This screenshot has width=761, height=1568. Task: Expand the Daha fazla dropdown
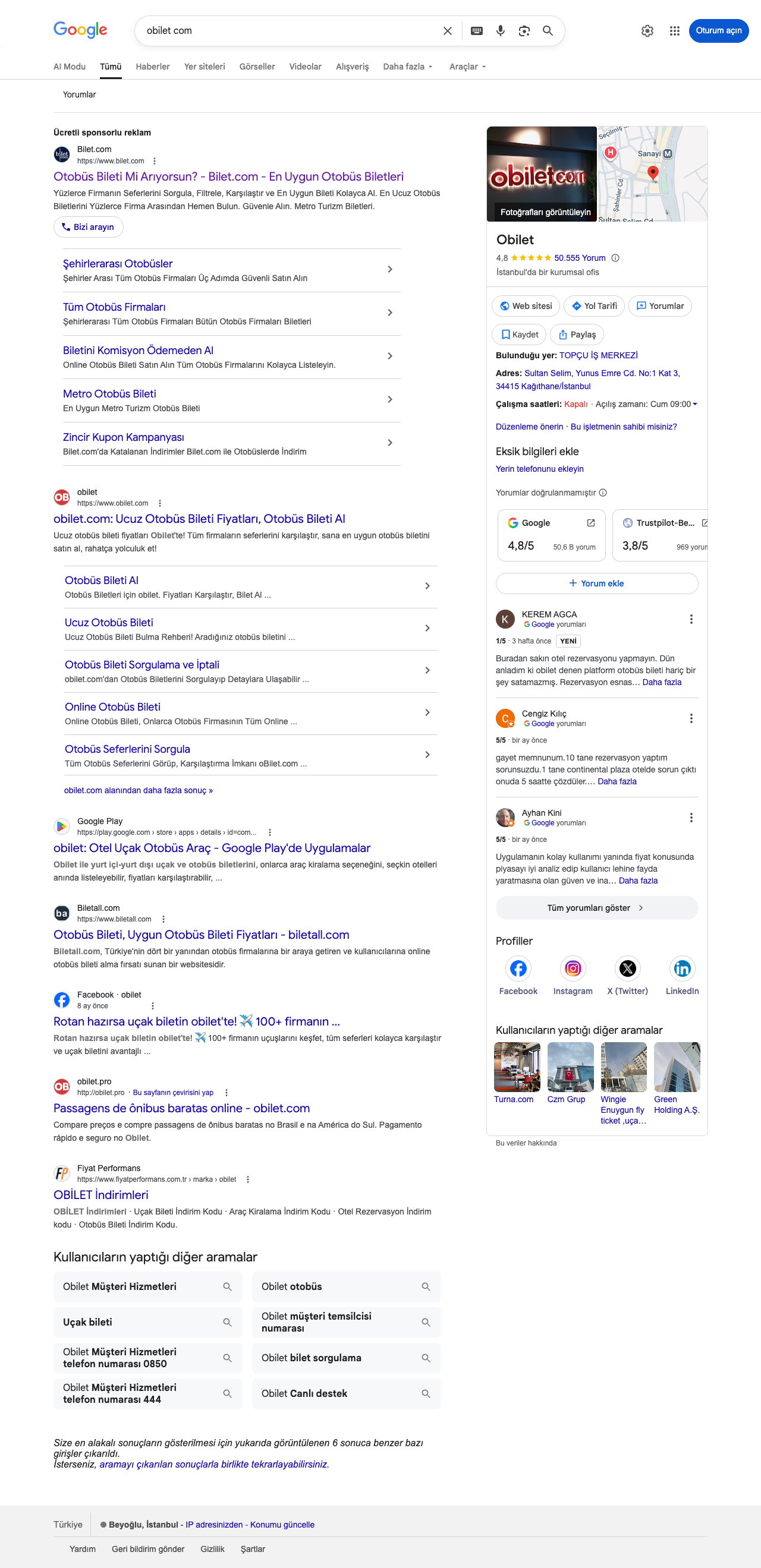click(x=408, y=67)
